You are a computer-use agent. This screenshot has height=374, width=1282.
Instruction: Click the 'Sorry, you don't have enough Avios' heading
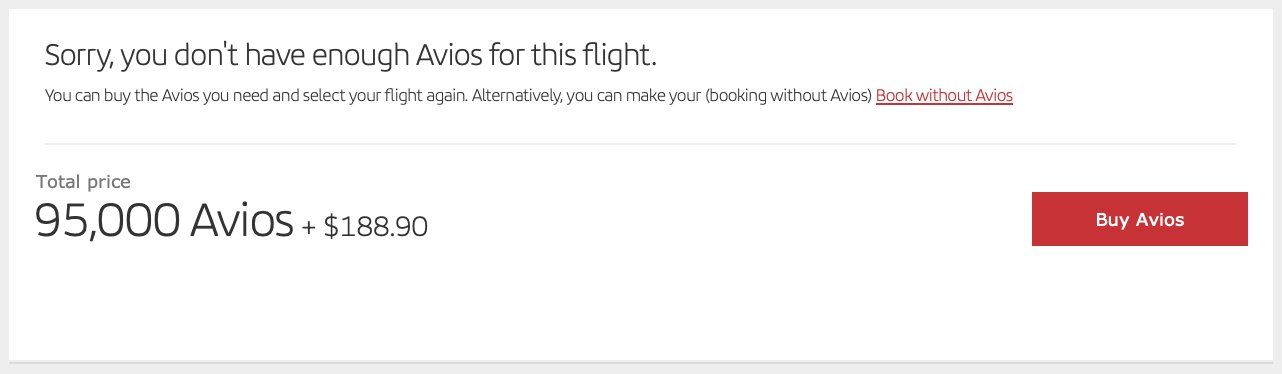point(350,55)
